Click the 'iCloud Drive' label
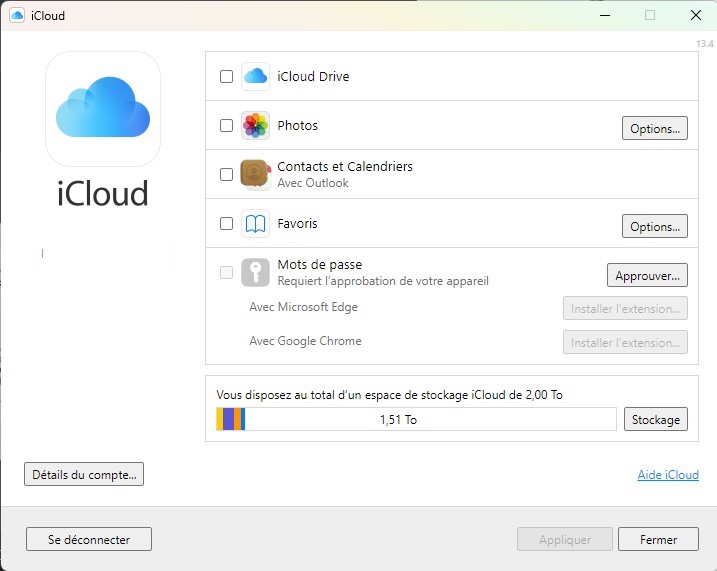 (x=313, y=76)
